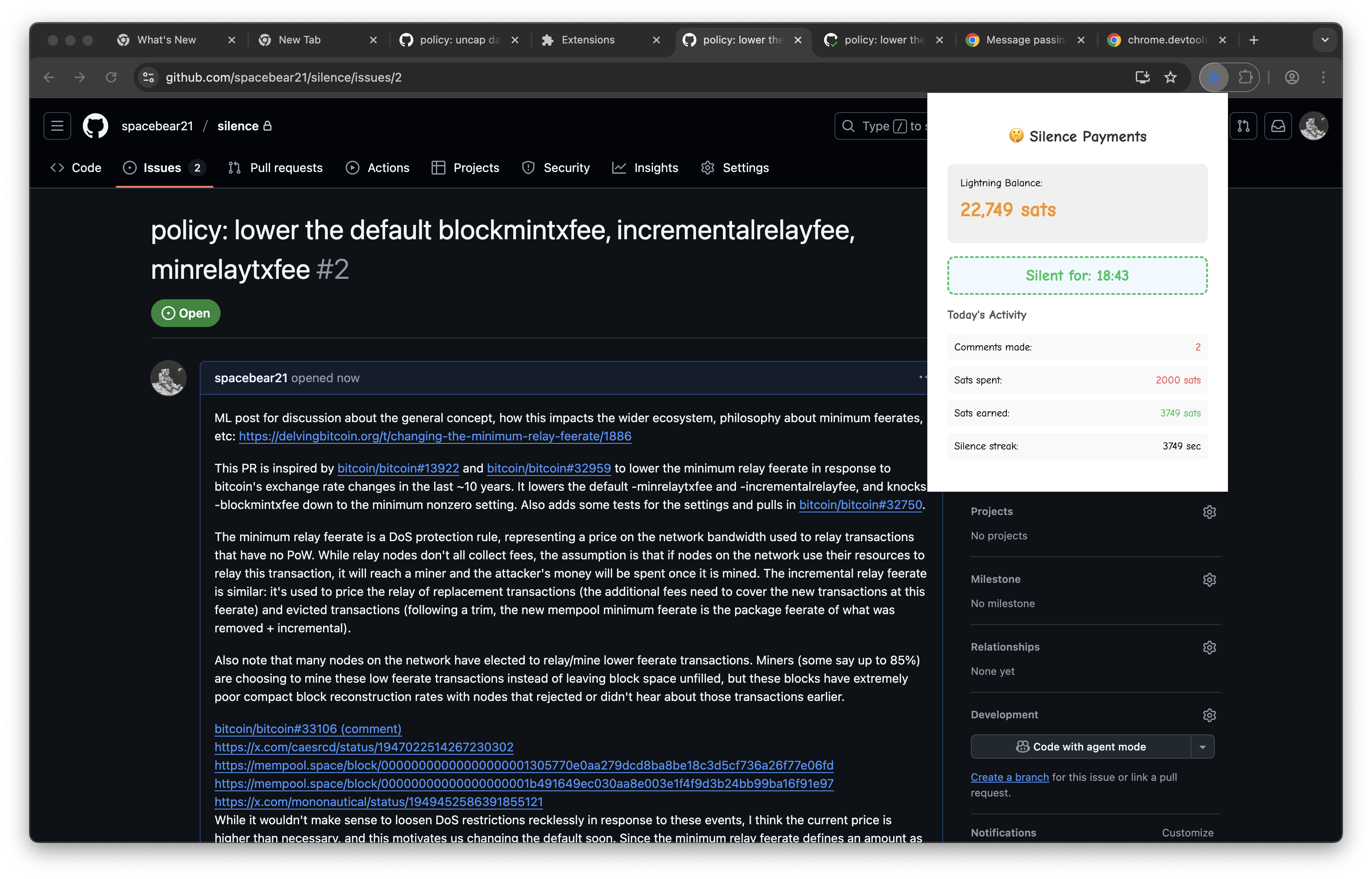Open the delvingbitcoin.org feerate link

tap(435, 436)
